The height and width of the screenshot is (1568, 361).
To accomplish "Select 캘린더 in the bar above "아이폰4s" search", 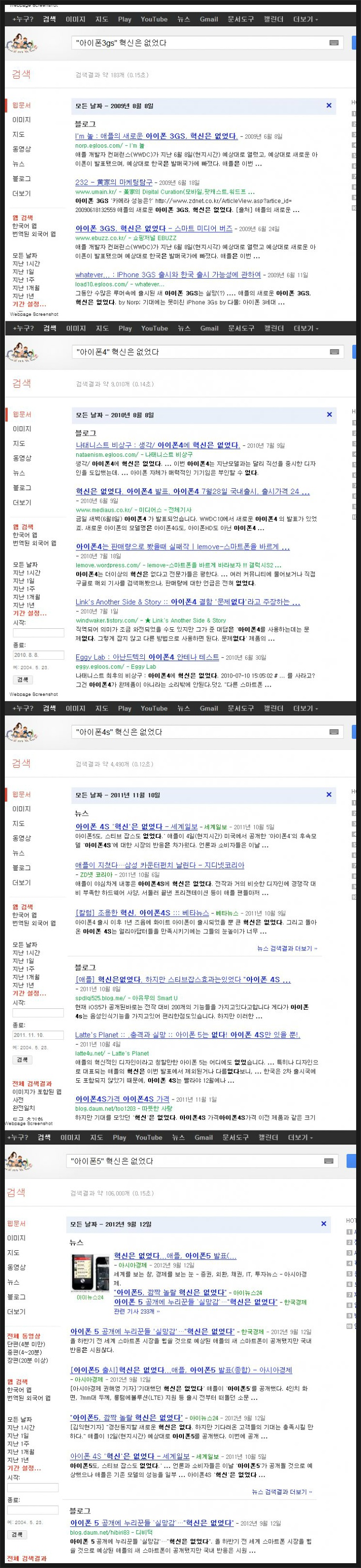I will click(273, 708).
